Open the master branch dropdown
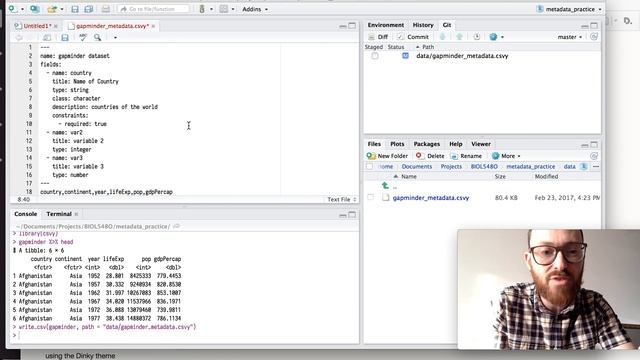The width and height of the screenshot is (640, 360). click(x=569, y=37)
